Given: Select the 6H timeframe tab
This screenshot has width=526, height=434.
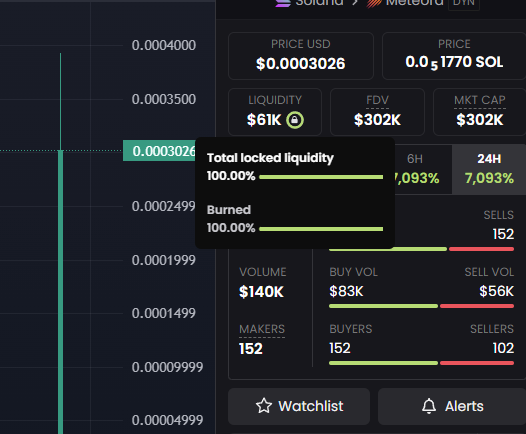Looking at the screenshot, I should tap(423, 169).
